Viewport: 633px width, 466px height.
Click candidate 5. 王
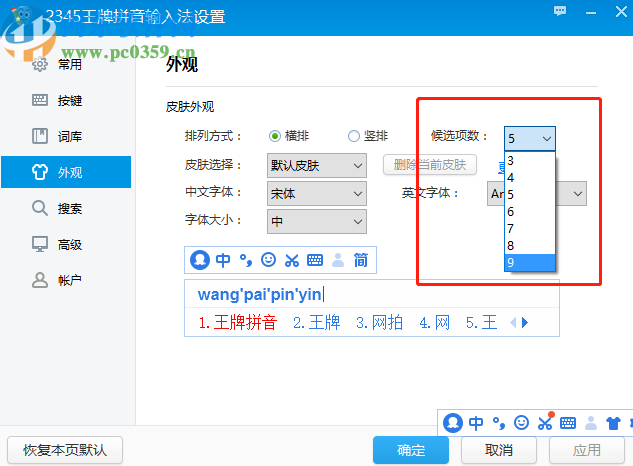click(481, 323)
